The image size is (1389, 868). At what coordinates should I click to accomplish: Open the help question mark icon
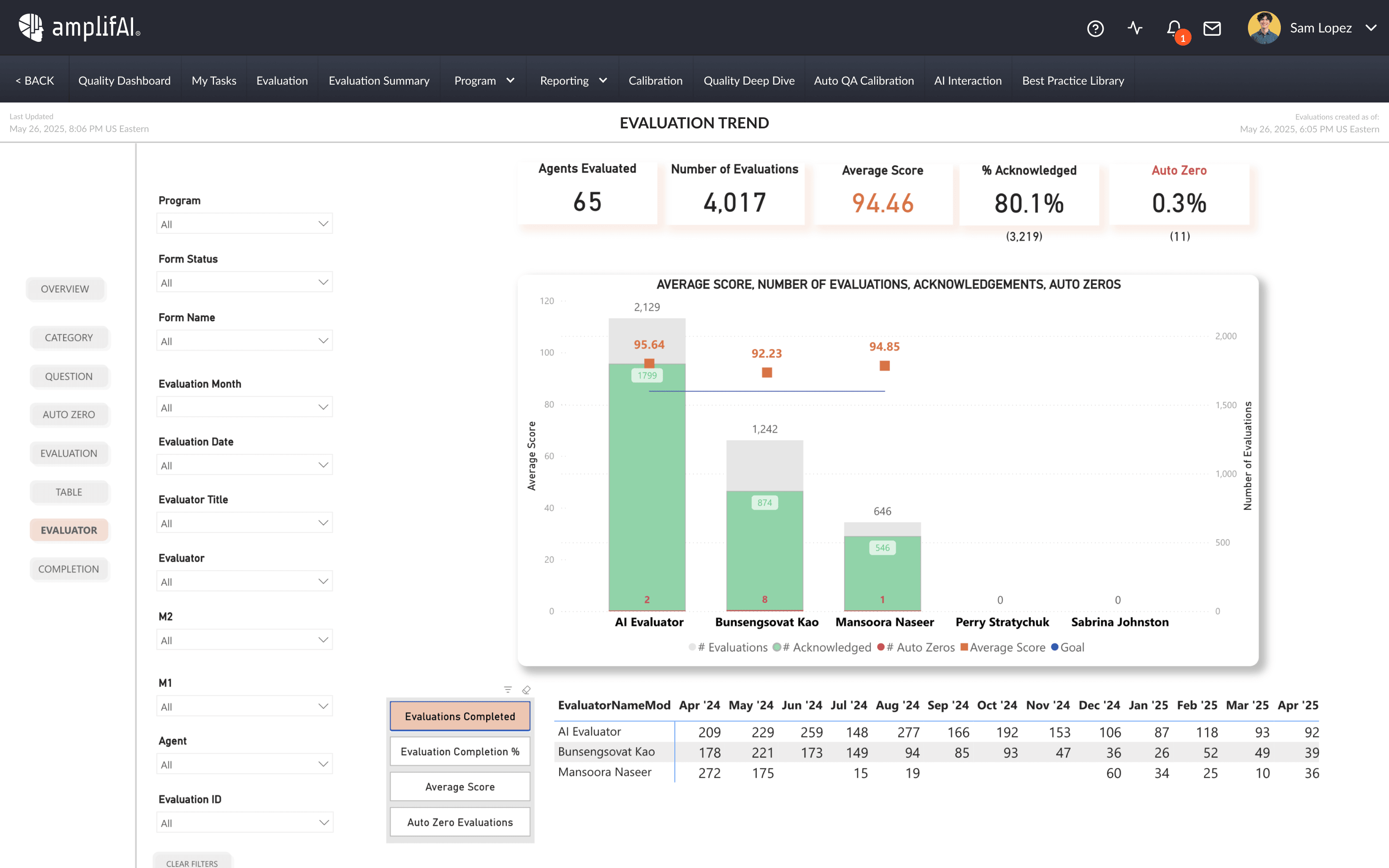[x=1095, y=28]
